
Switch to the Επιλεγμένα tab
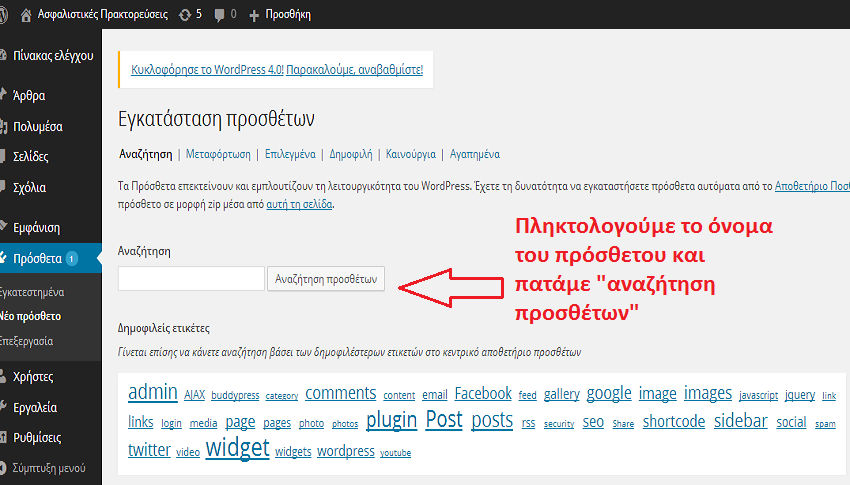coord(290,154)
